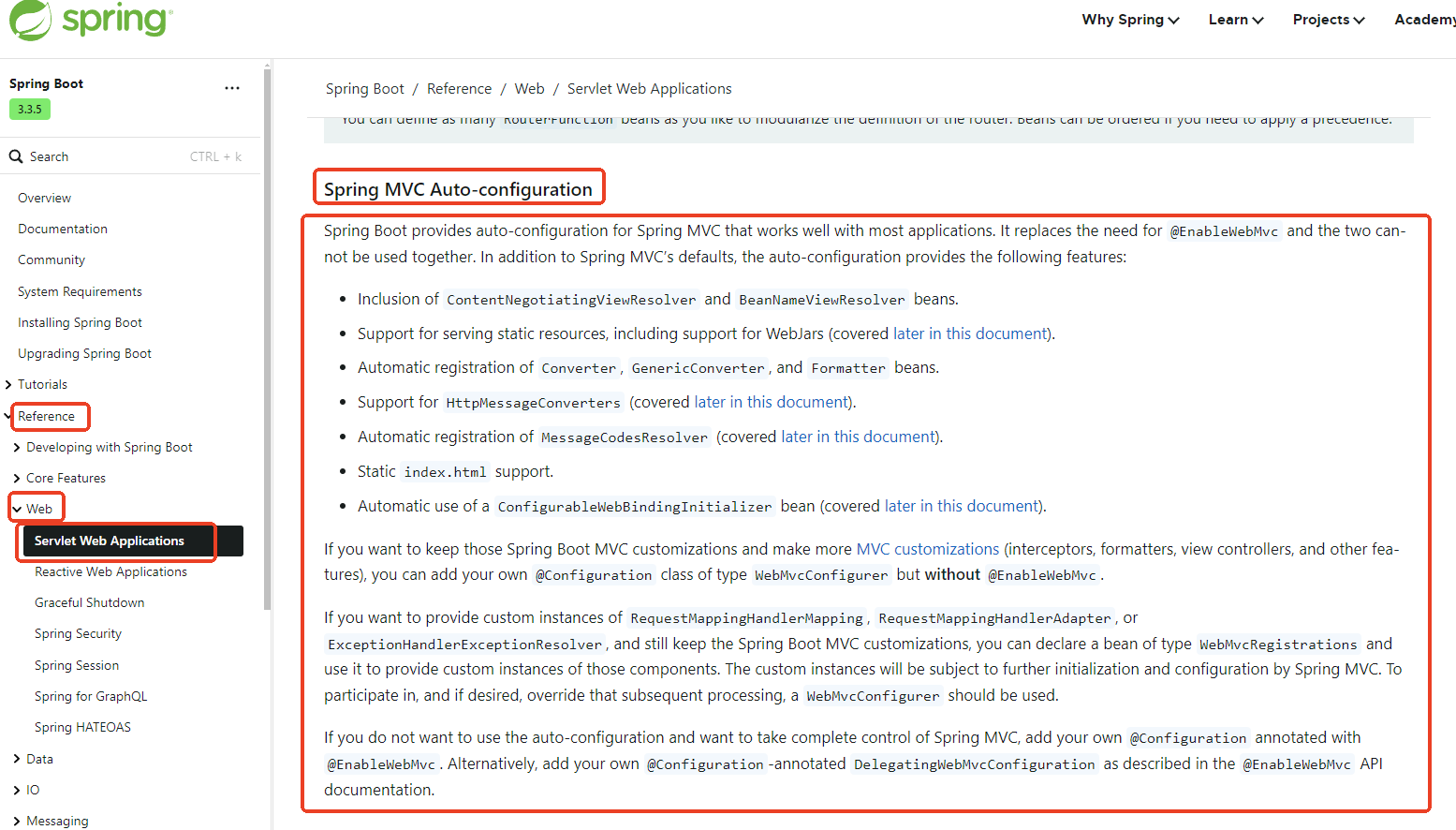The width and height of the screenshot is (1456, 830).
Task: Expand Developing with Spring Boot
Action: (17, 448)
